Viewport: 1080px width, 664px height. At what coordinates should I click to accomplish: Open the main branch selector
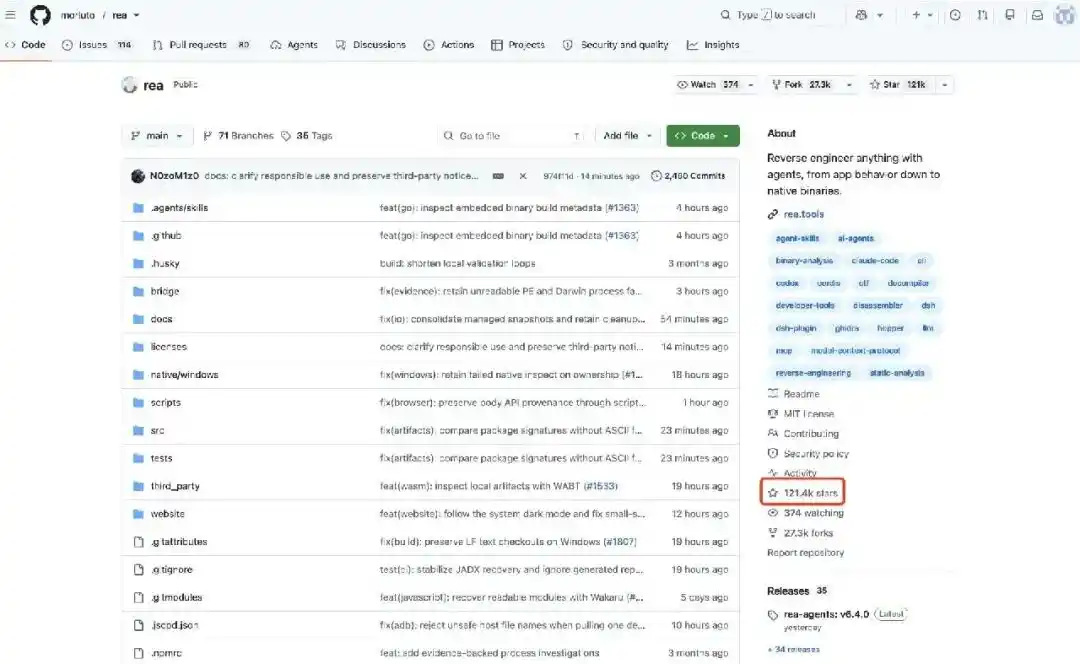(157, 136)
